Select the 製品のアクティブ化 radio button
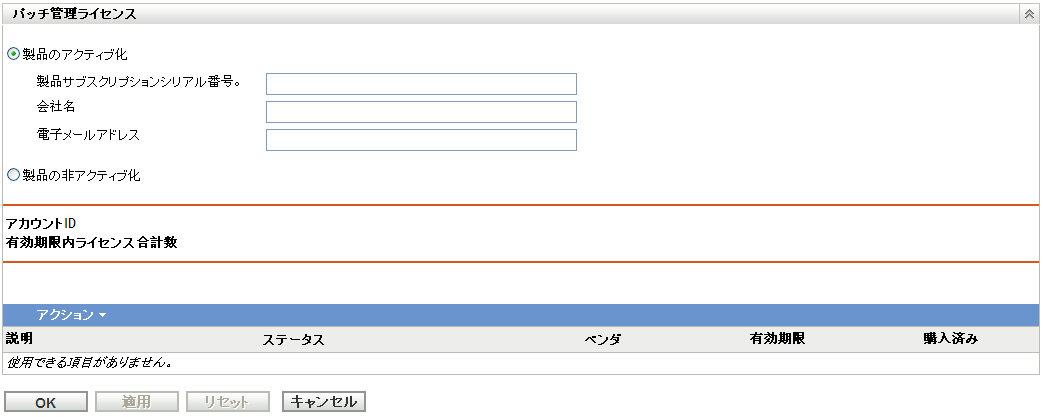The image size is (1043, 417). (x=13, y=54)
